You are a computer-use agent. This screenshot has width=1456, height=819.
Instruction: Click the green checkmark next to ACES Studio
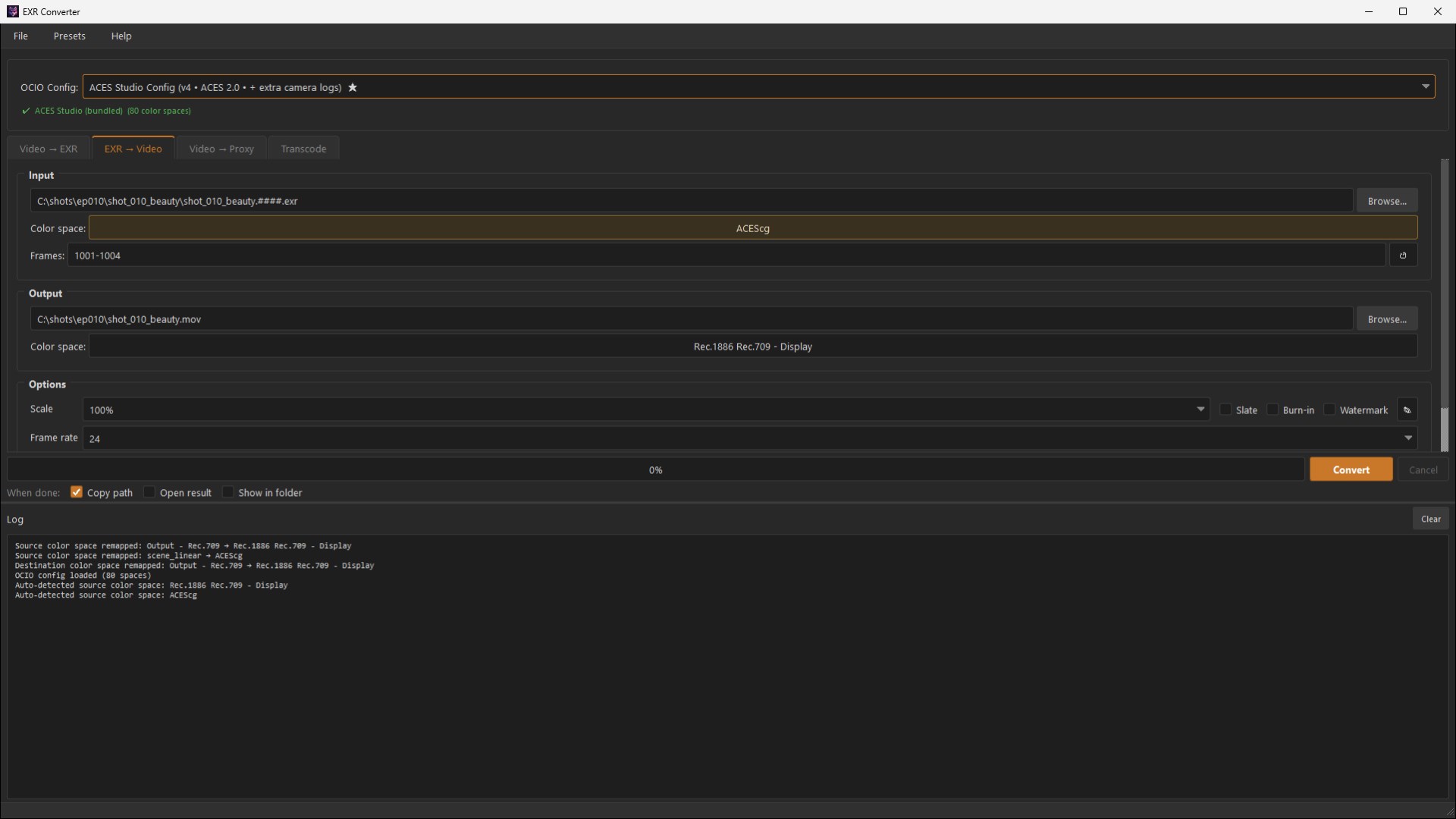click(26, 111)
